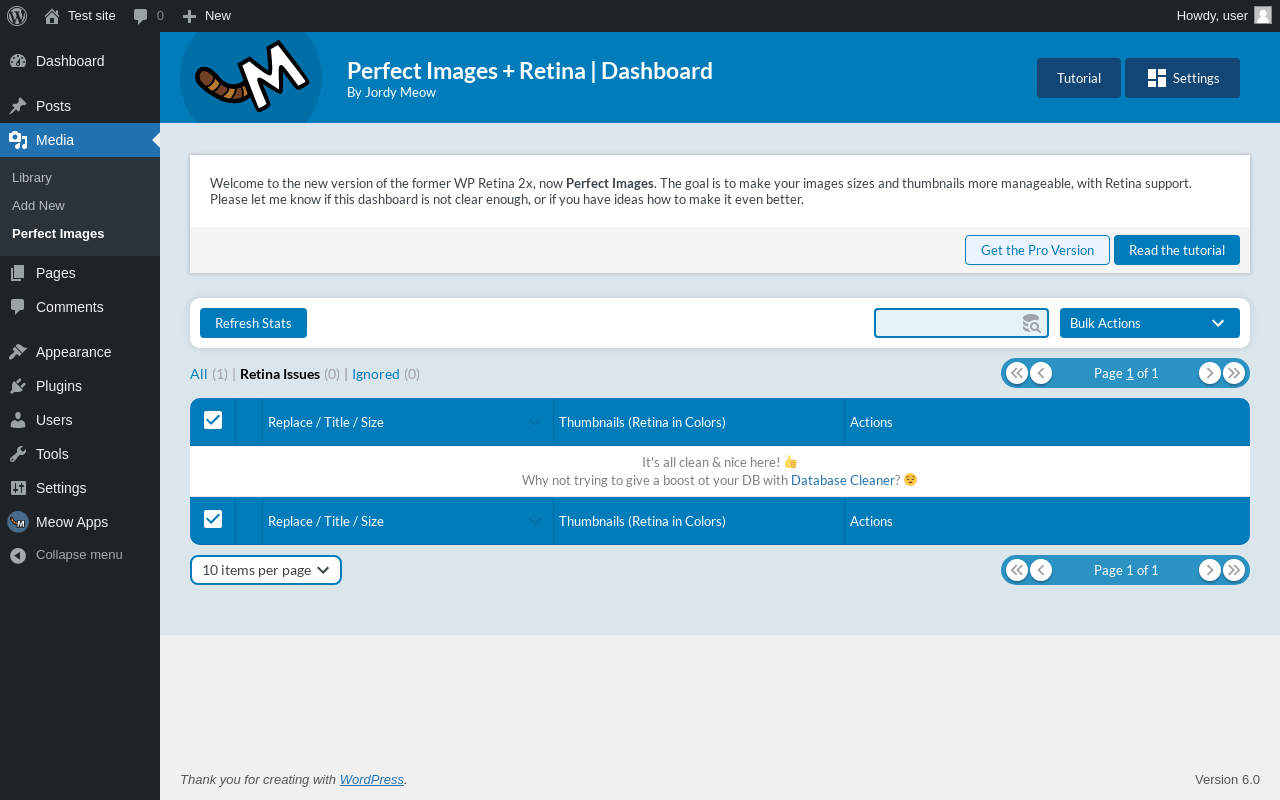The image size is (1280, 800).
Task: Click the Appearance brush icon
Action: click(x=18, y=352)
